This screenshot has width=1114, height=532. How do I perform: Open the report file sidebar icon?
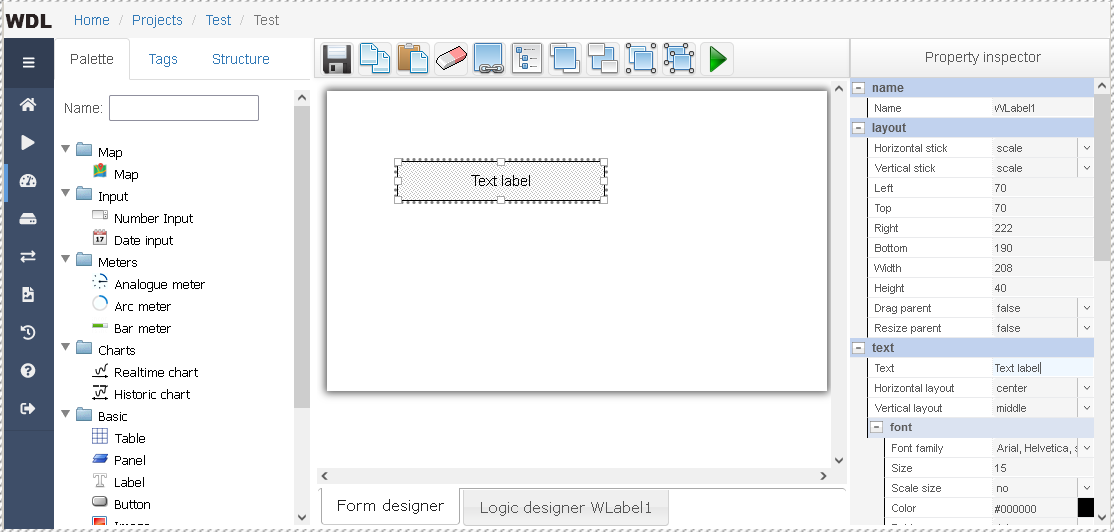(x=28, y=294)
